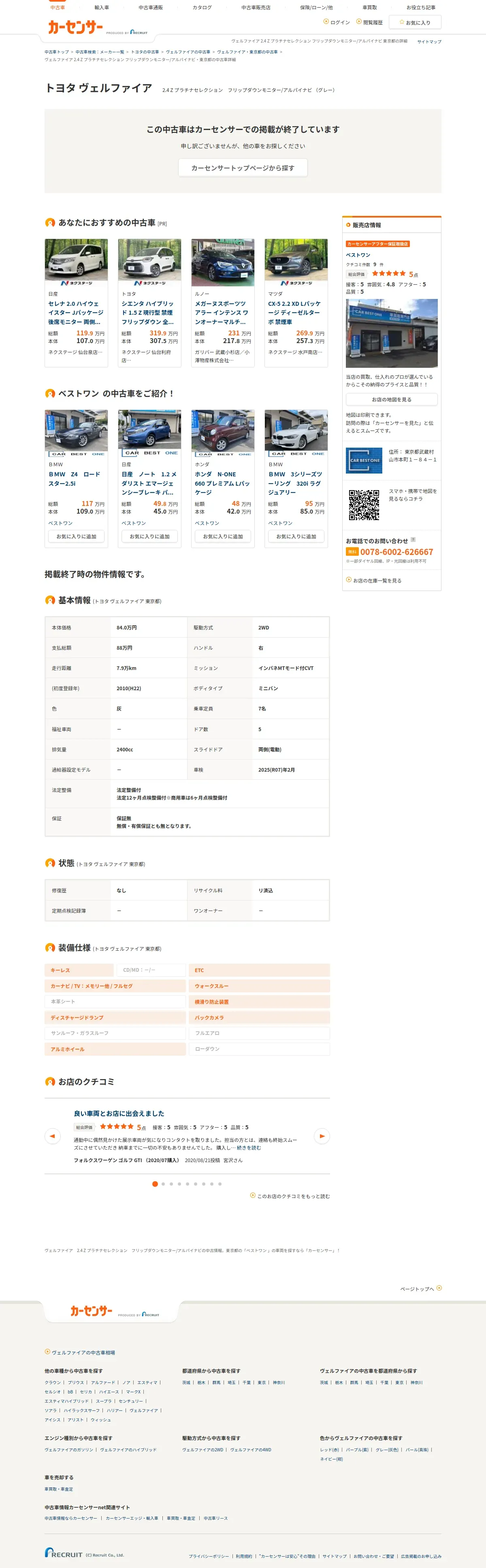486x1568 pixels.
Task: Open the 中古車 top menu tab
Action: click(58, 7)
